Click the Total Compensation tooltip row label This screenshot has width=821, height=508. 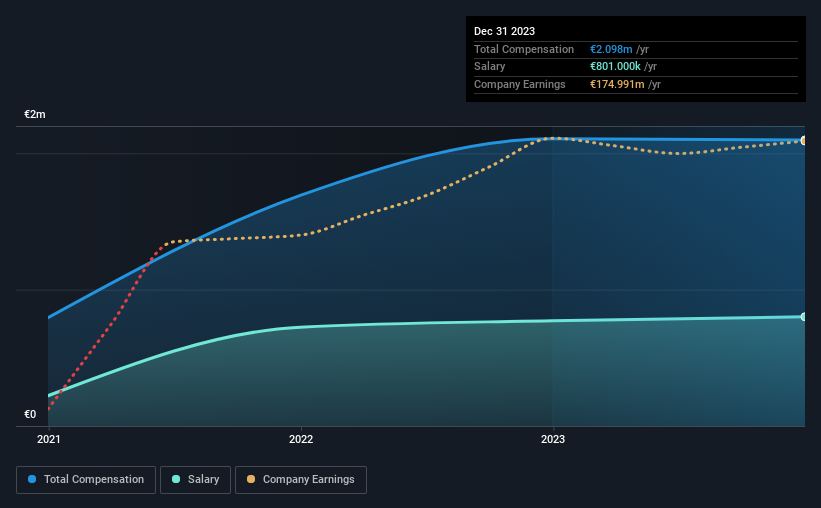click(x=524, y=49)
